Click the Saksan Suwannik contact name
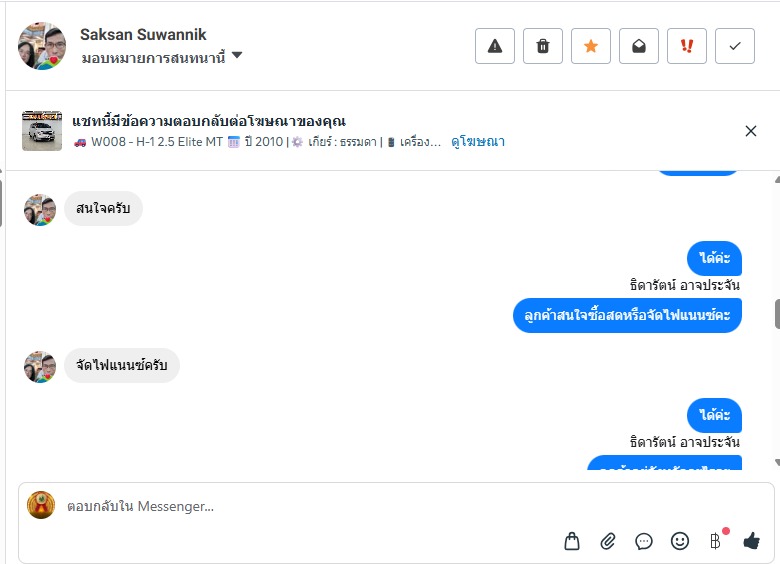780x564 pixels. tap(143, 35)
